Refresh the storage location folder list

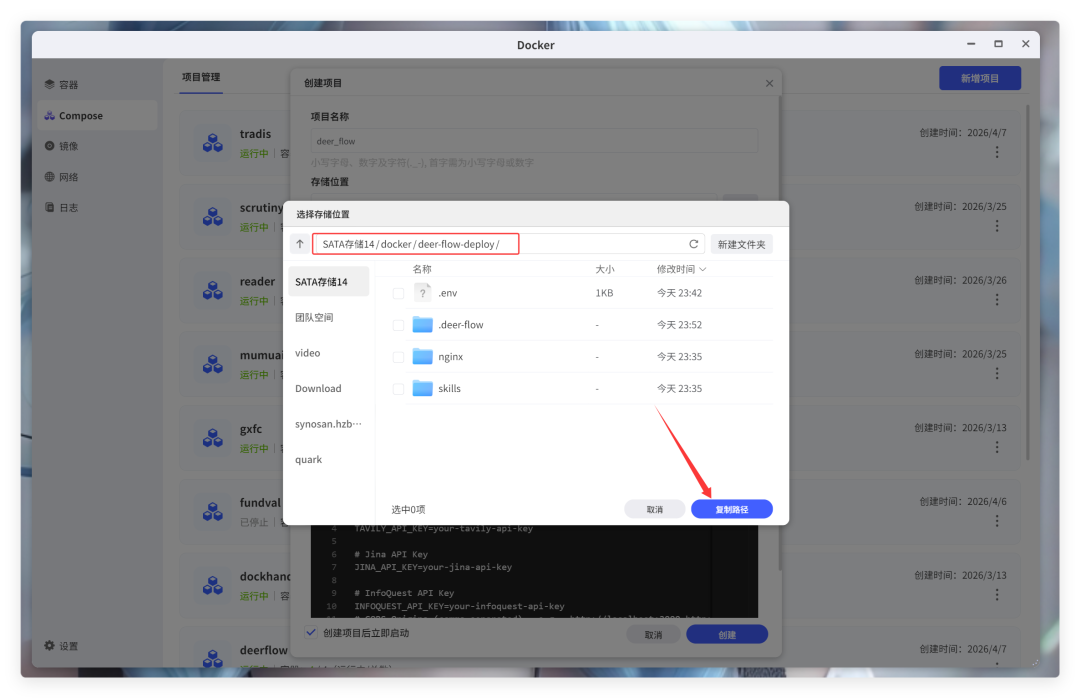click(694, 244)
